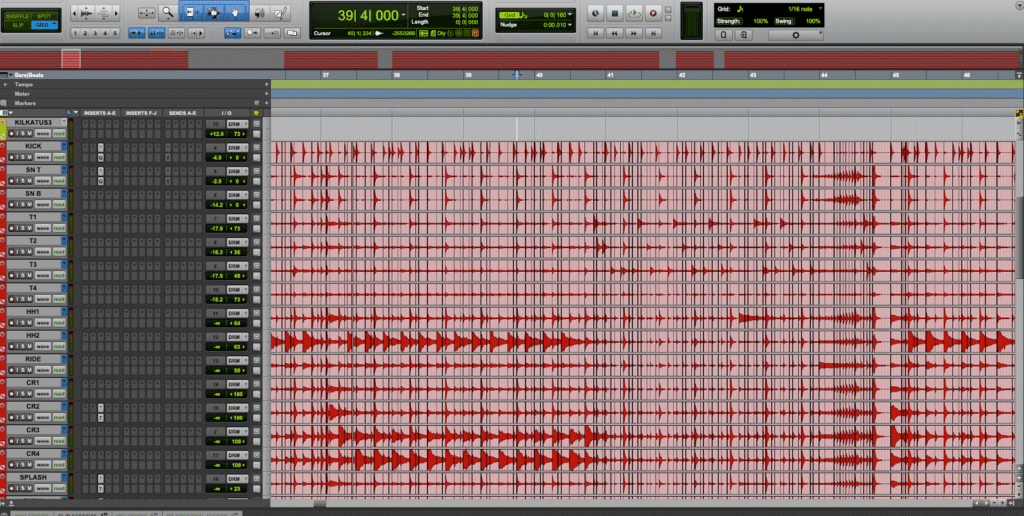The image size is (1024, 516).
Task: Click the INSERTS A-E column header
Action: 99,113
